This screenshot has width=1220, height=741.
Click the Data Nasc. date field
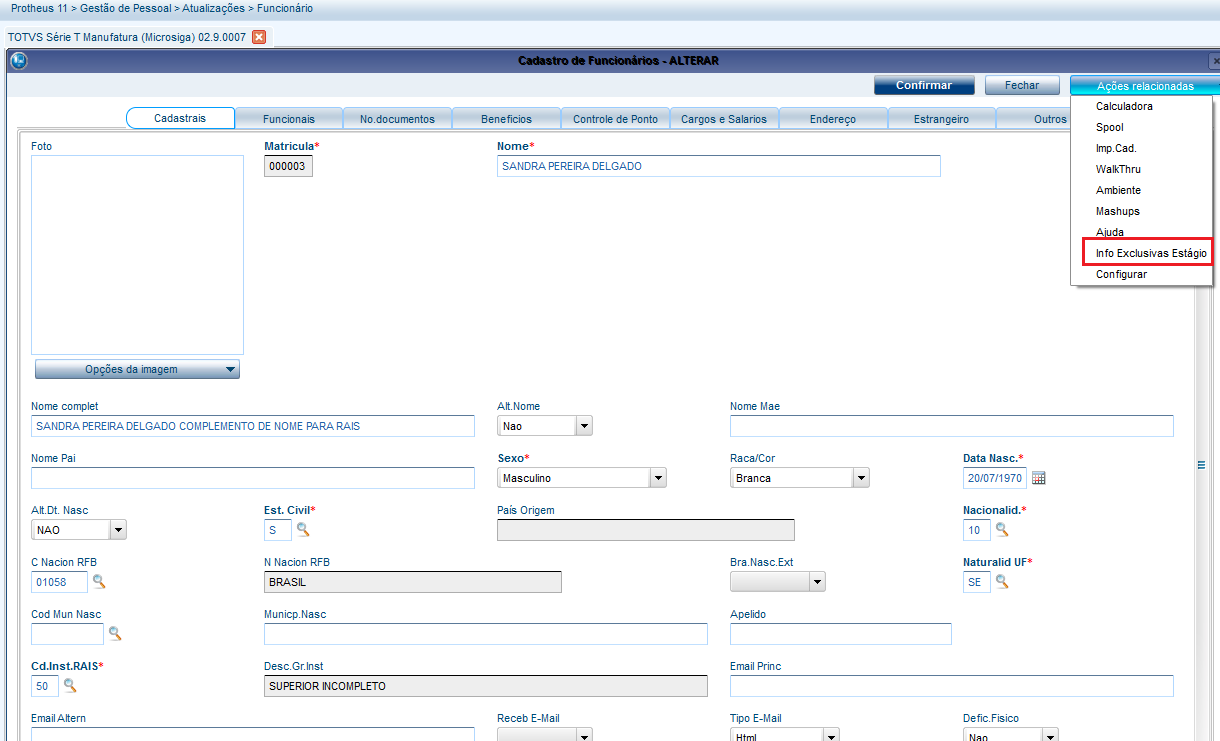point(995,478)
